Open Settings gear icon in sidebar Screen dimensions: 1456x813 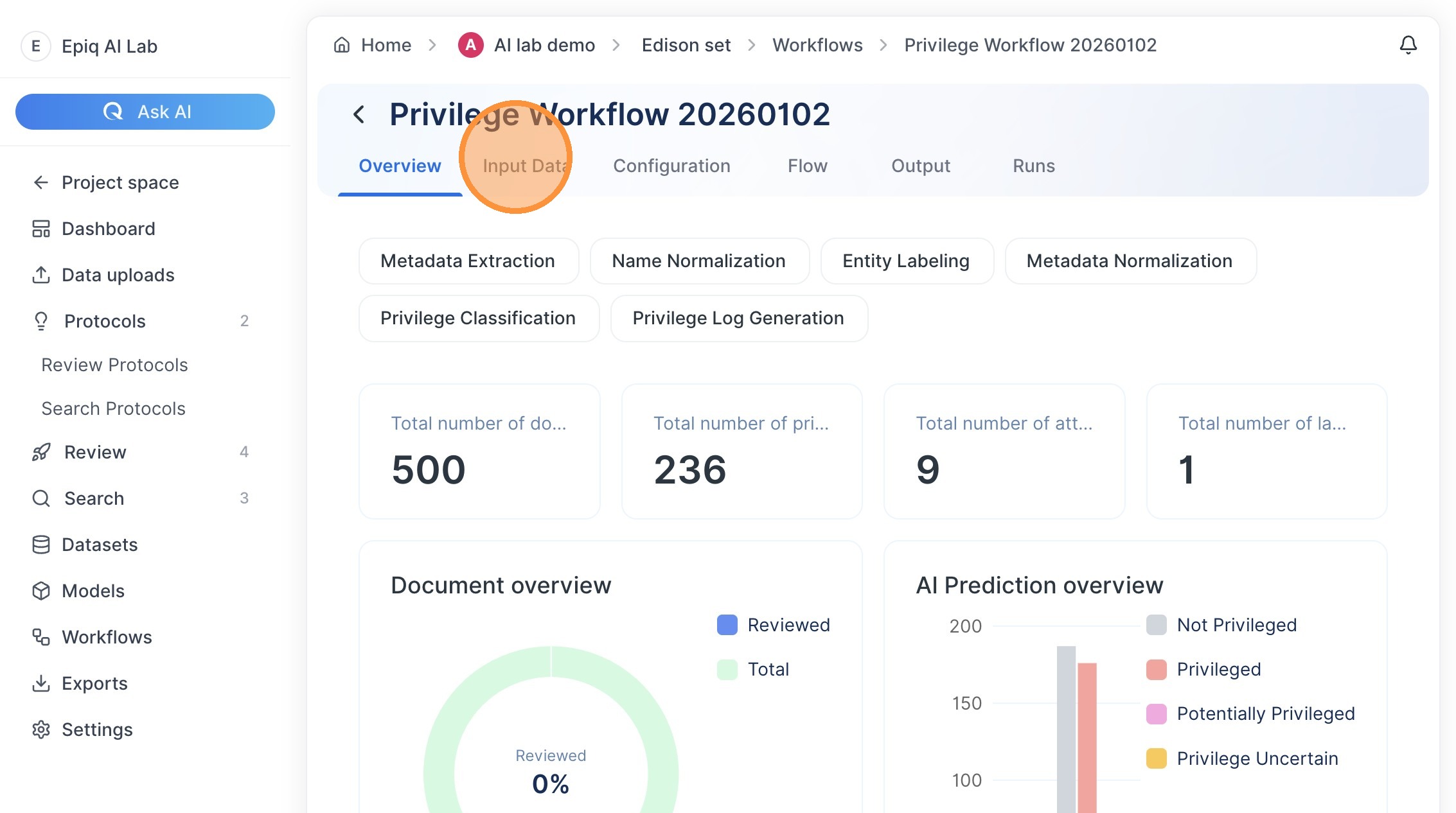click(41, 730)
